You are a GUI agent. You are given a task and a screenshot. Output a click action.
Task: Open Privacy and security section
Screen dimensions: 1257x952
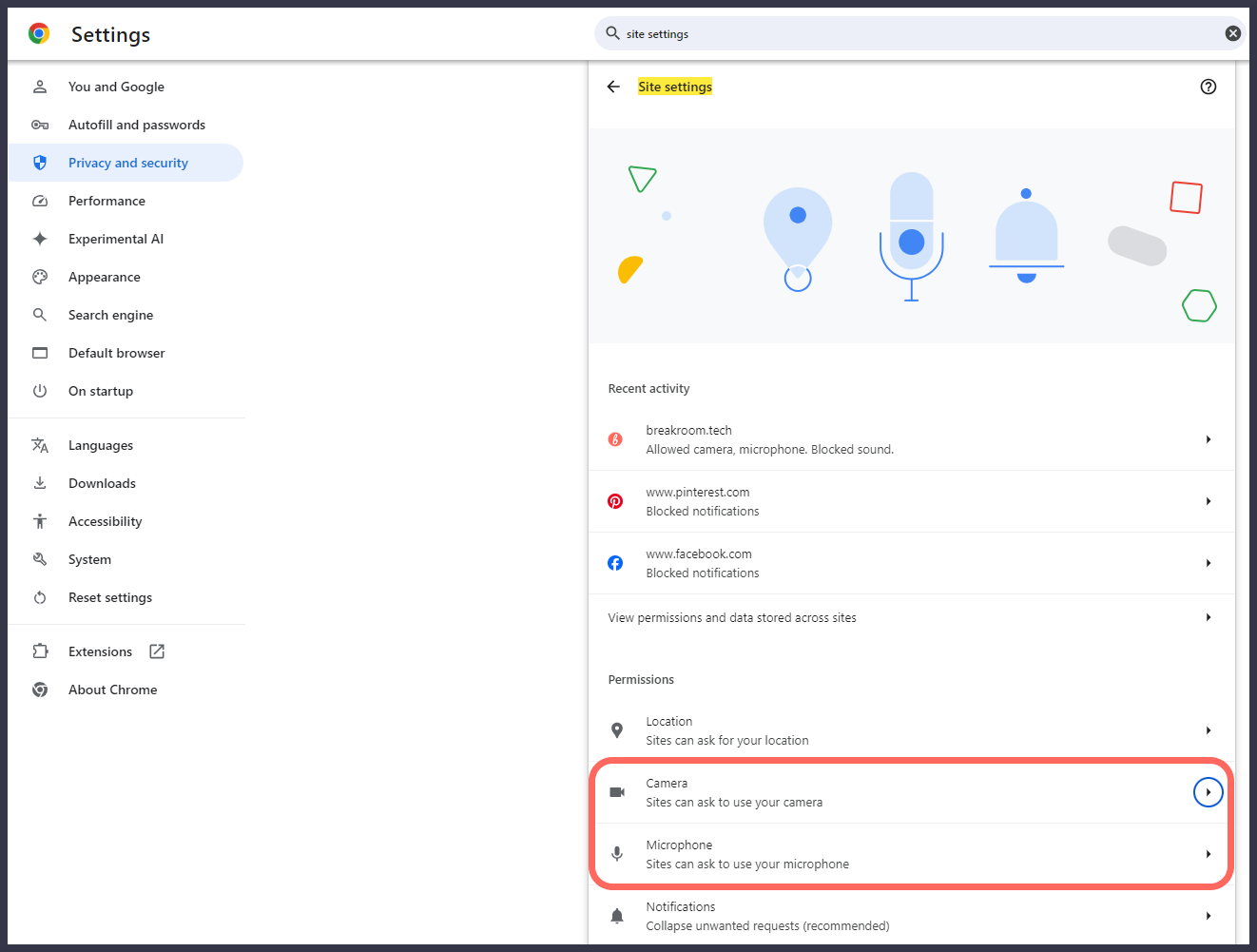128,163
